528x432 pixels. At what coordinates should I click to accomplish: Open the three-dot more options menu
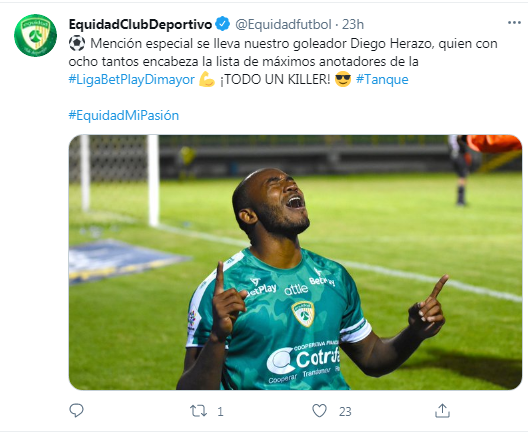[514, 23]
